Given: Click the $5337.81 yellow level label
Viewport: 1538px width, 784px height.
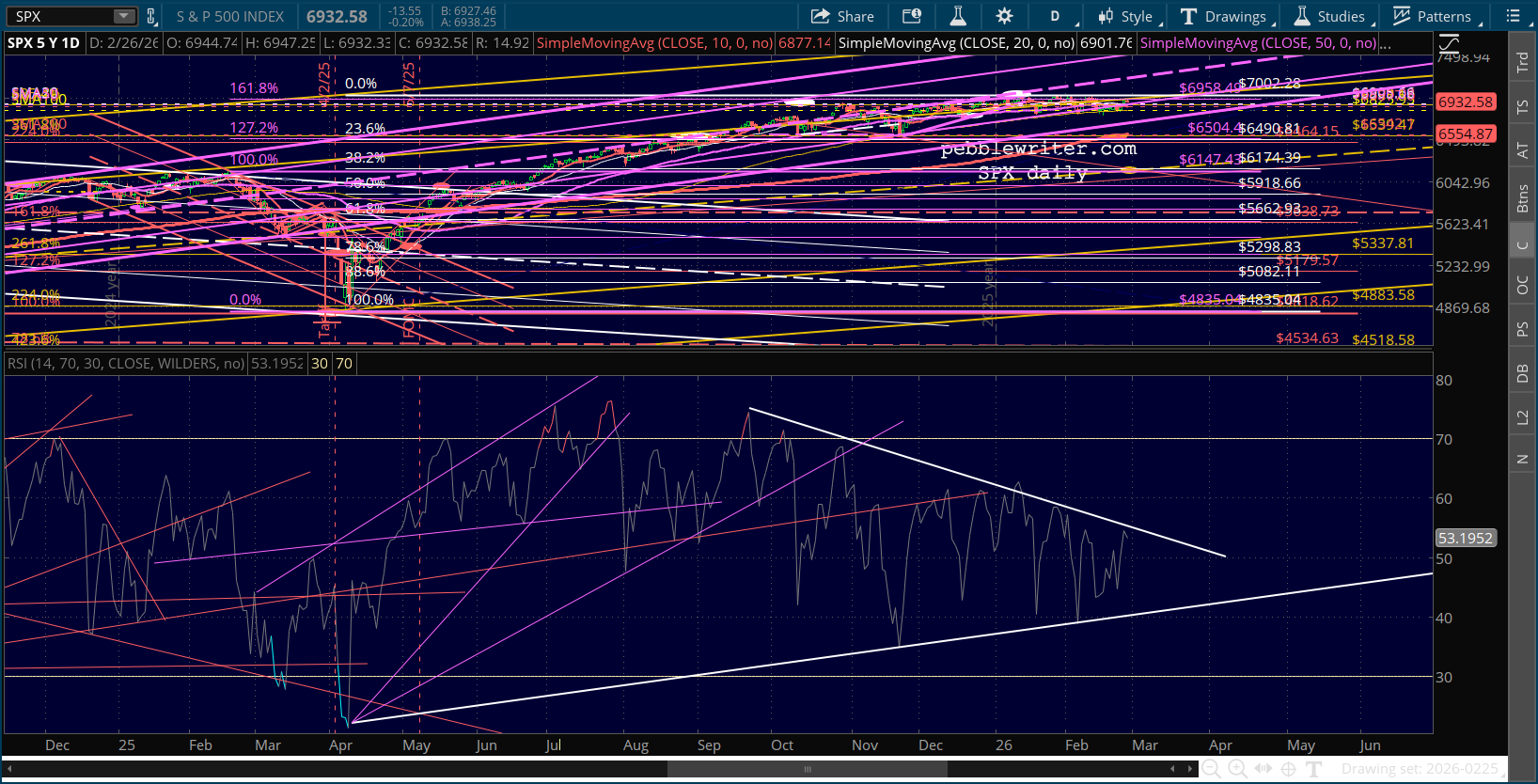Looking at the screenshot, I should coord(1383,243).
